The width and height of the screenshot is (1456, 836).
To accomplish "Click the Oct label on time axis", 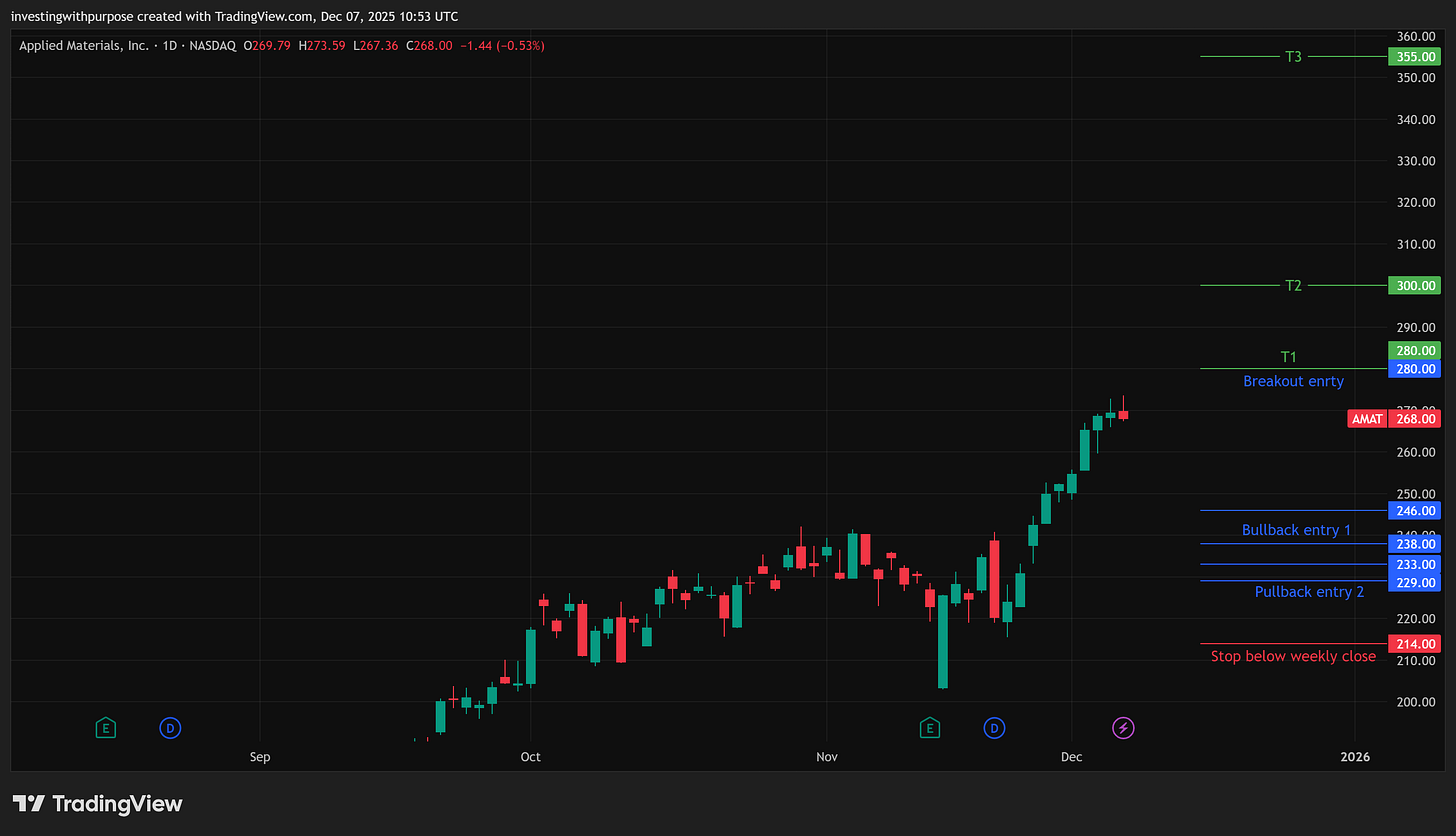I will coord(531,757).
